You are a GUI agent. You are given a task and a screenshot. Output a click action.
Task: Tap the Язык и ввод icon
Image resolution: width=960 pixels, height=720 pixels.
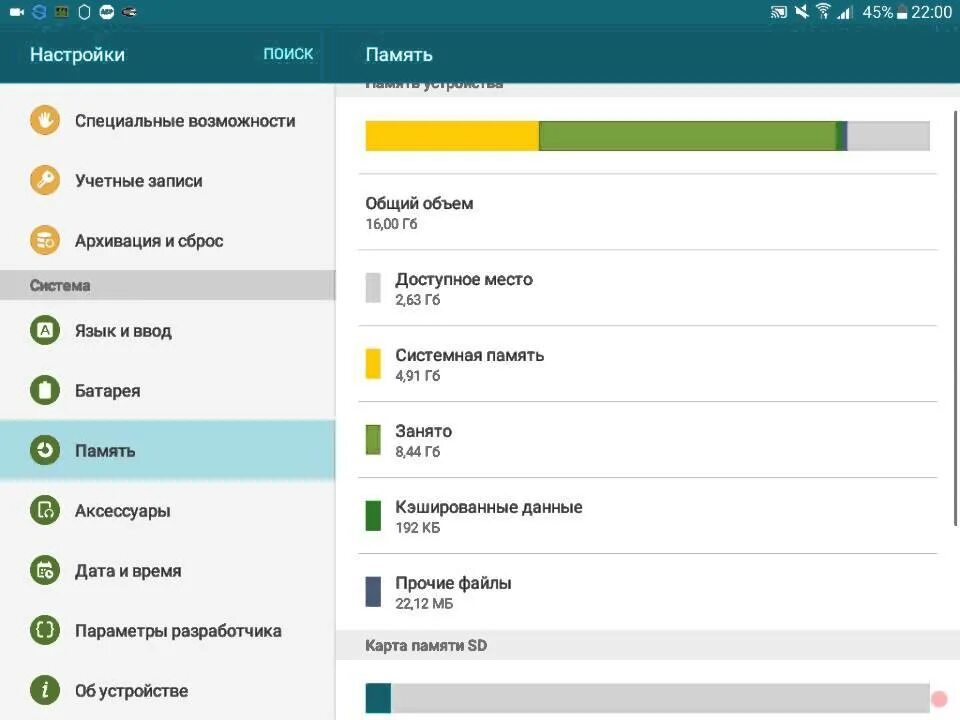(45, 331)
